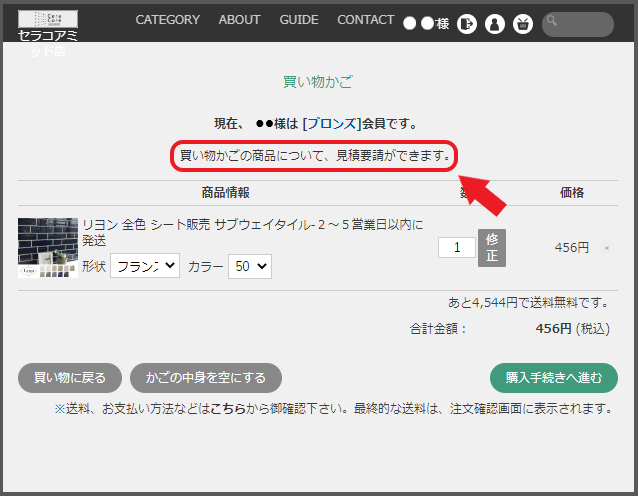Select CONTACT in the navigation bar
The width and height of the screenshot is (638, 496).
[365, 20]
